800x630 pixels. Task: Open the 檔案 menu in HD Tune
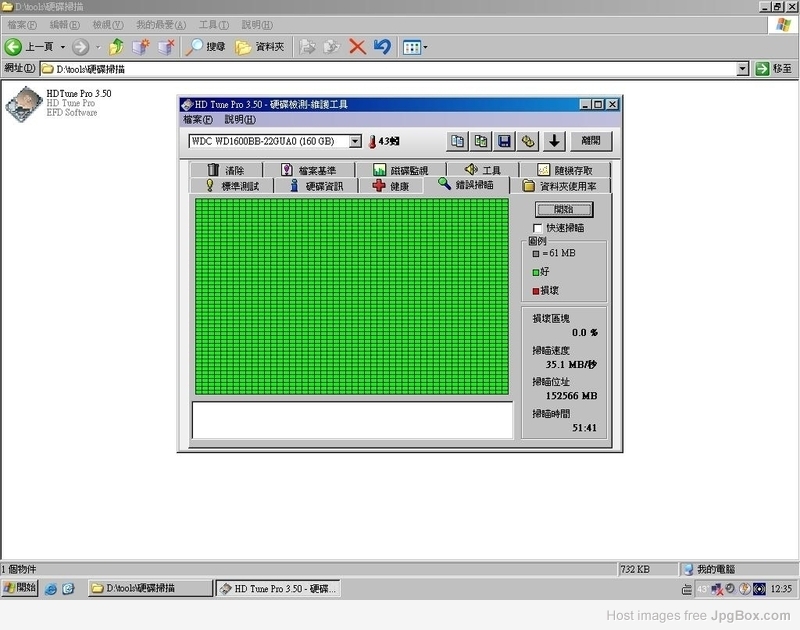coord(198,120)
